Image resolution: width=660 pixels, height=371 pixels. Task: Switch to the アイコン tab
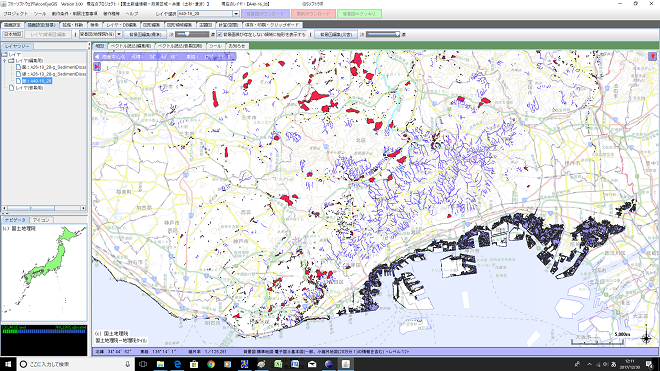click(41, 220)
